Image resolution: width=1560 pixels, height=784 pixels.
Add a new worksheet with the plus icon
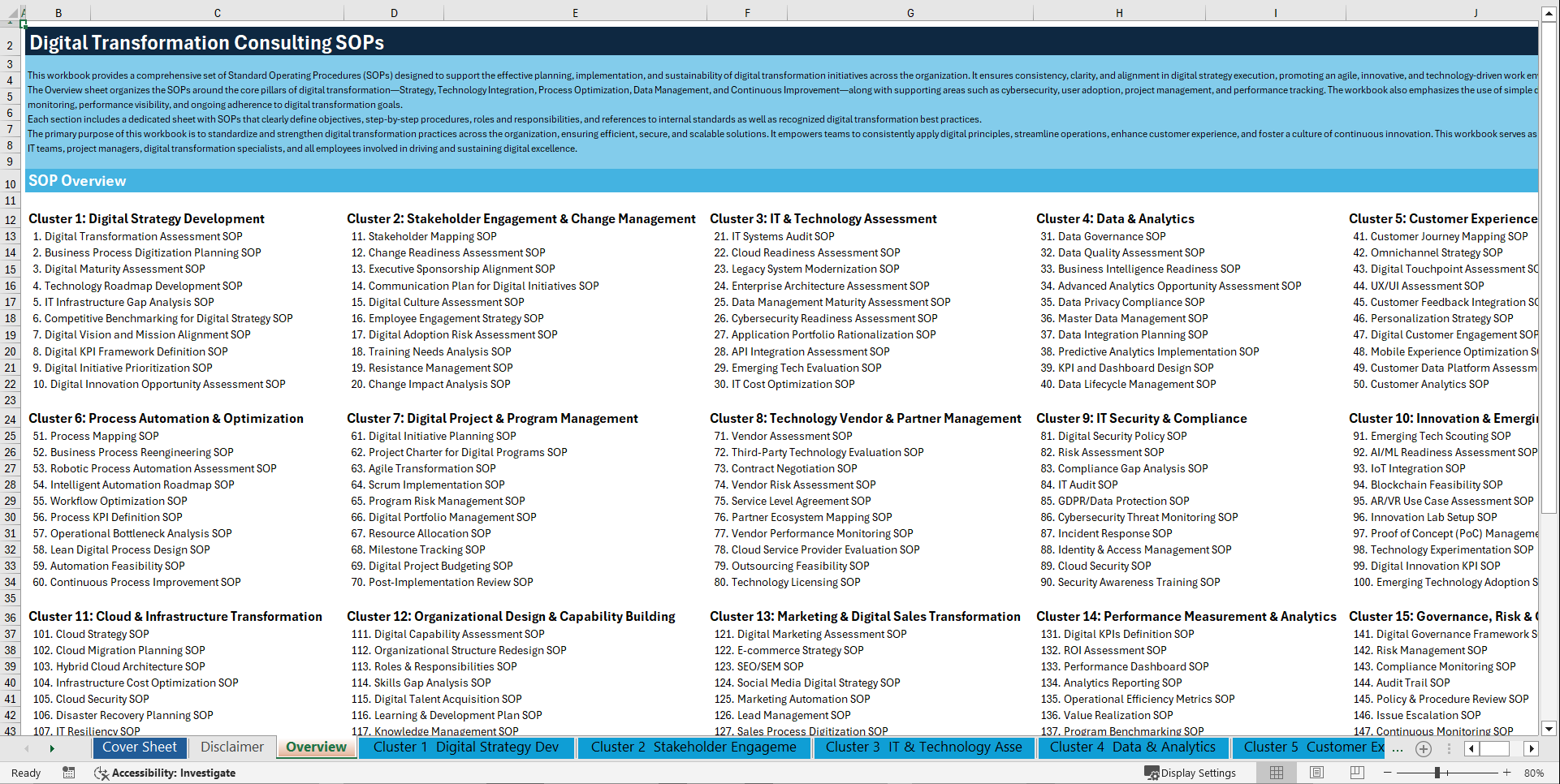(1423, 748)
